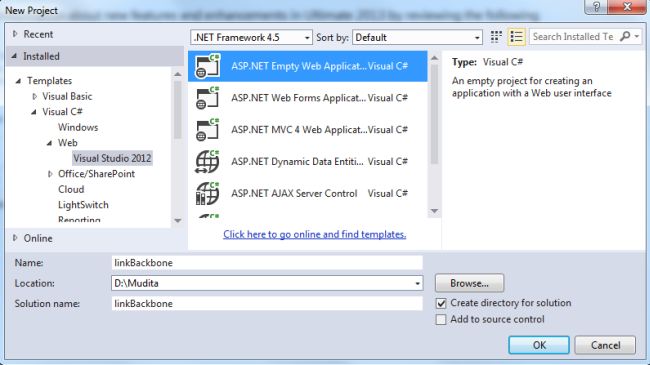
Task: Click the Search Installed Templates box
Action: (x=574, y=36)
